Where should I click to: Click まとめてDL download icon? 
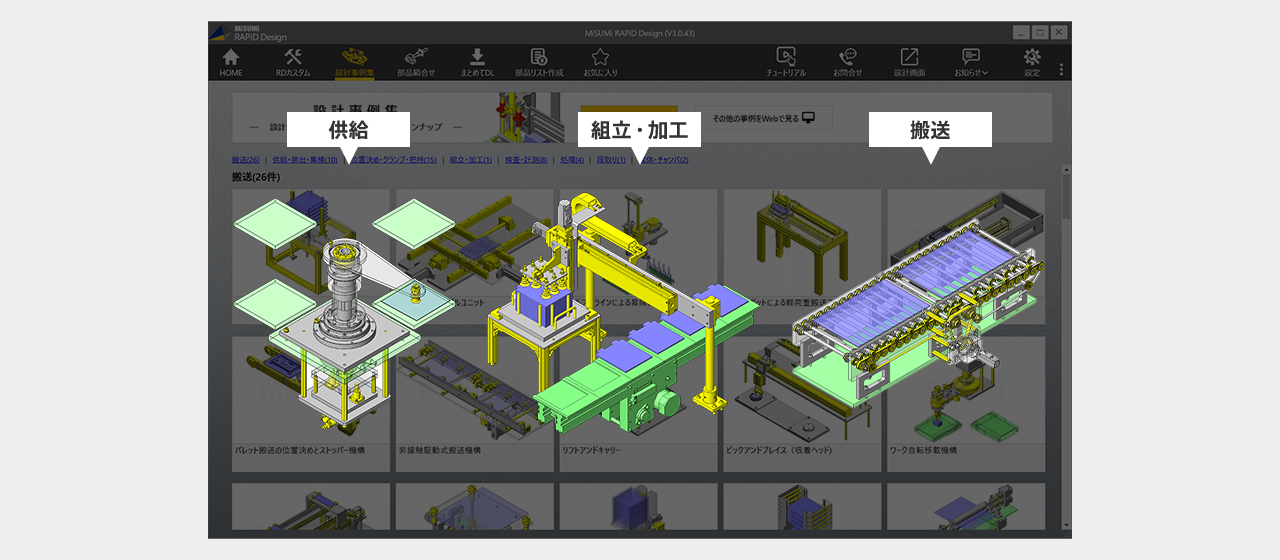[477, 62]
